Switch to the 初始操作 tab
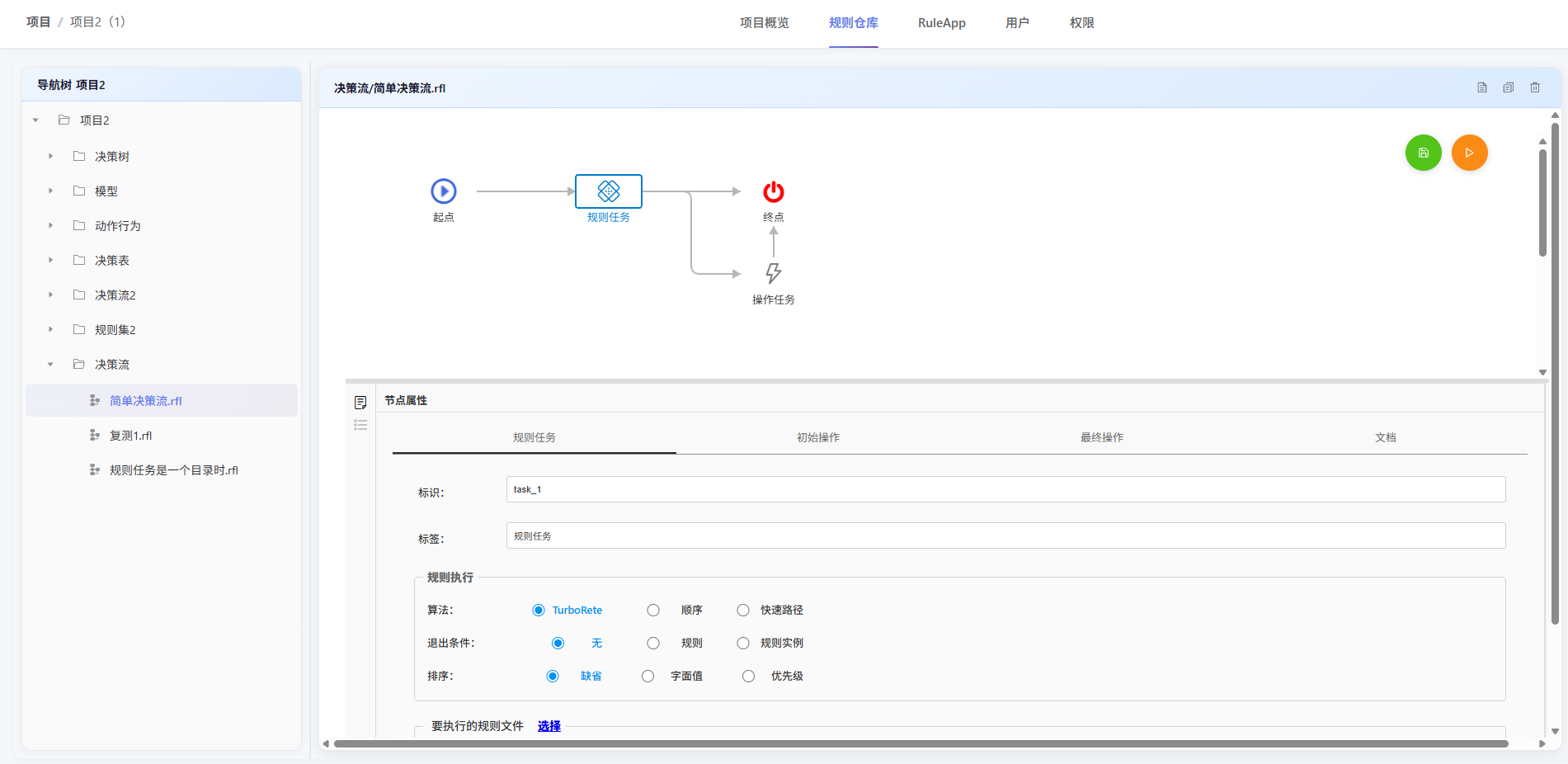1568x764 pixels. click(x=817, y=437)
